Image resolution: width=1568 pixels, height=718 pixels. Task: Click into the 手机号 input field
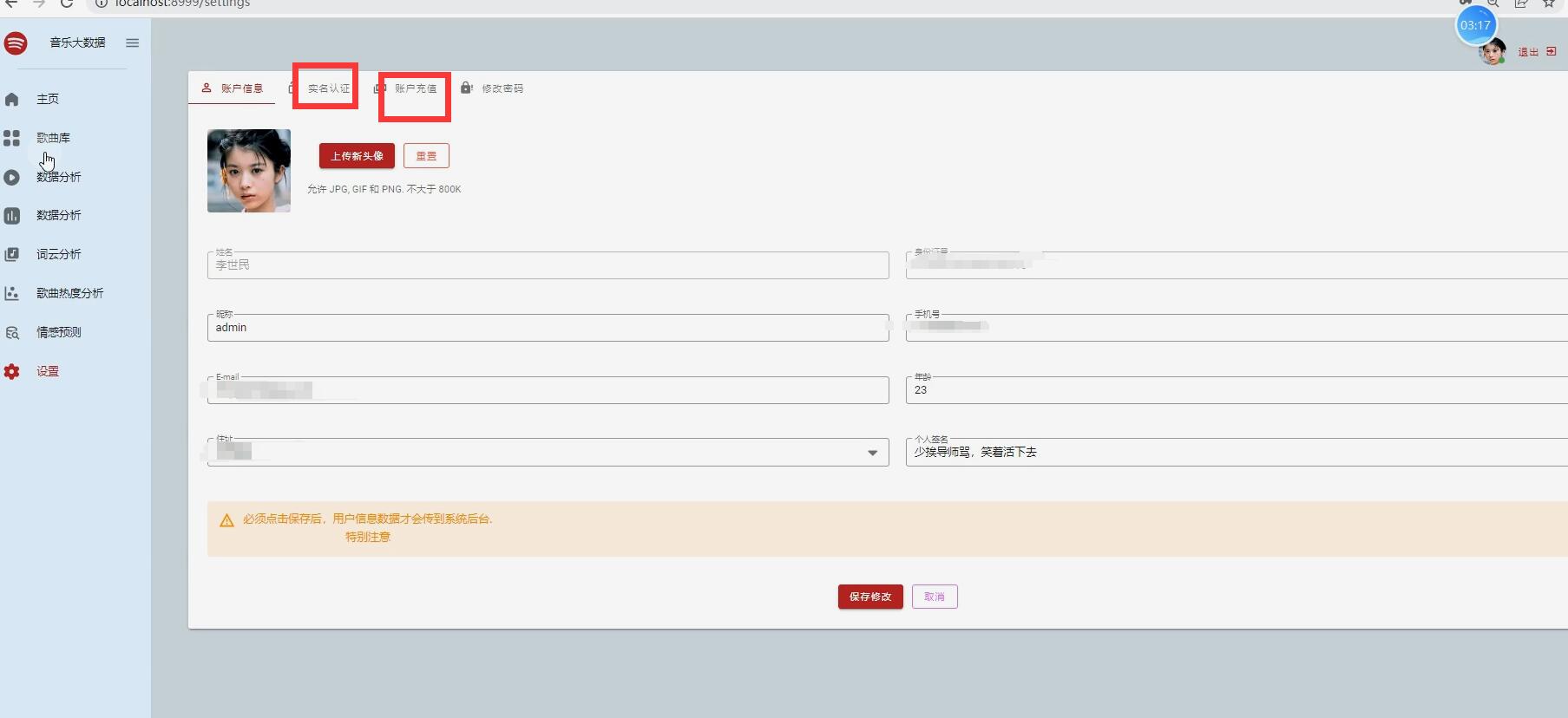click(x=1237, y=328)
